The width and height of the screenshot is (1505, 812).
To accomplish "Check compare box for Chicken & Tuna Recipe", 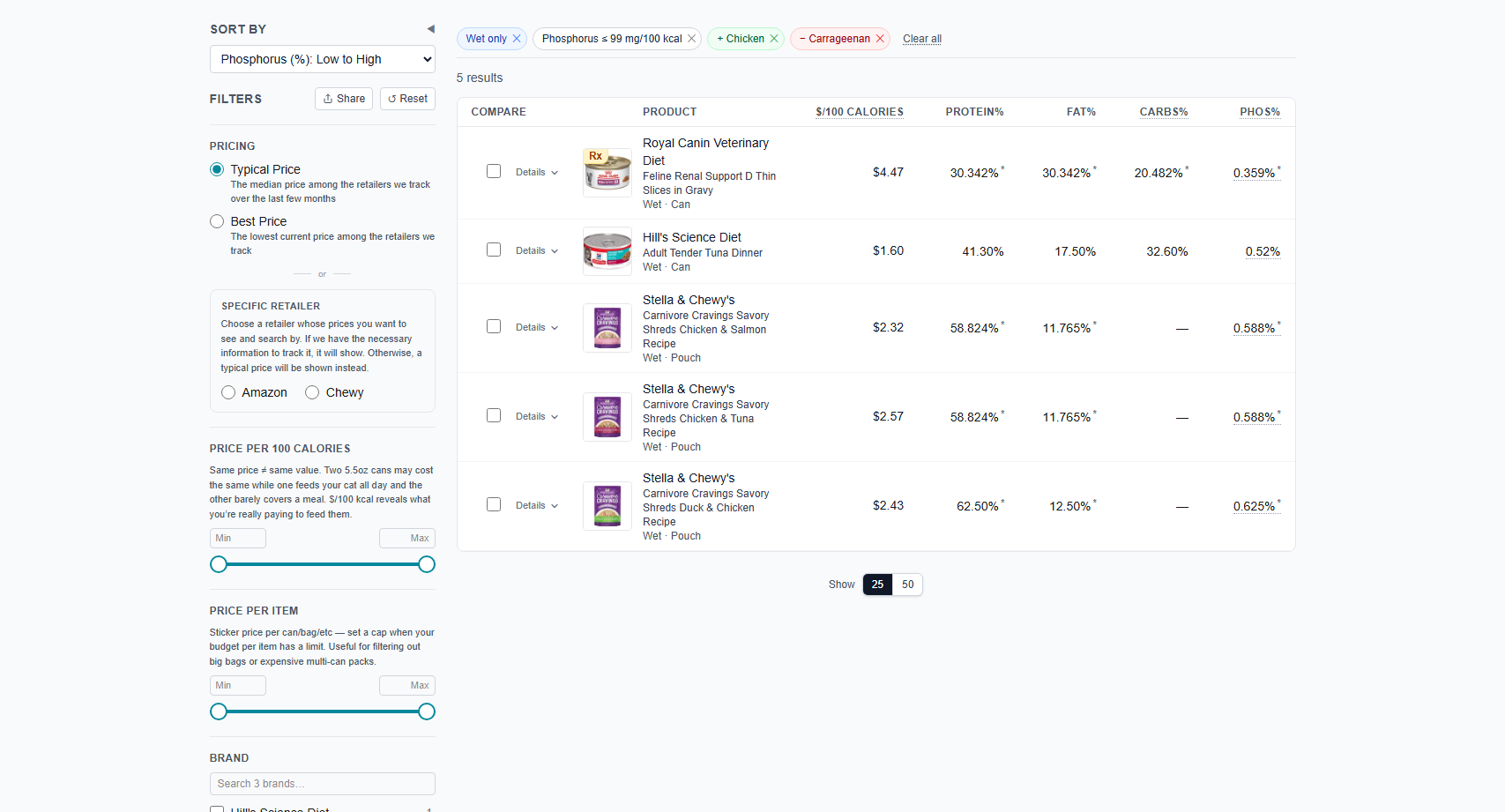I will click(494, 415).
